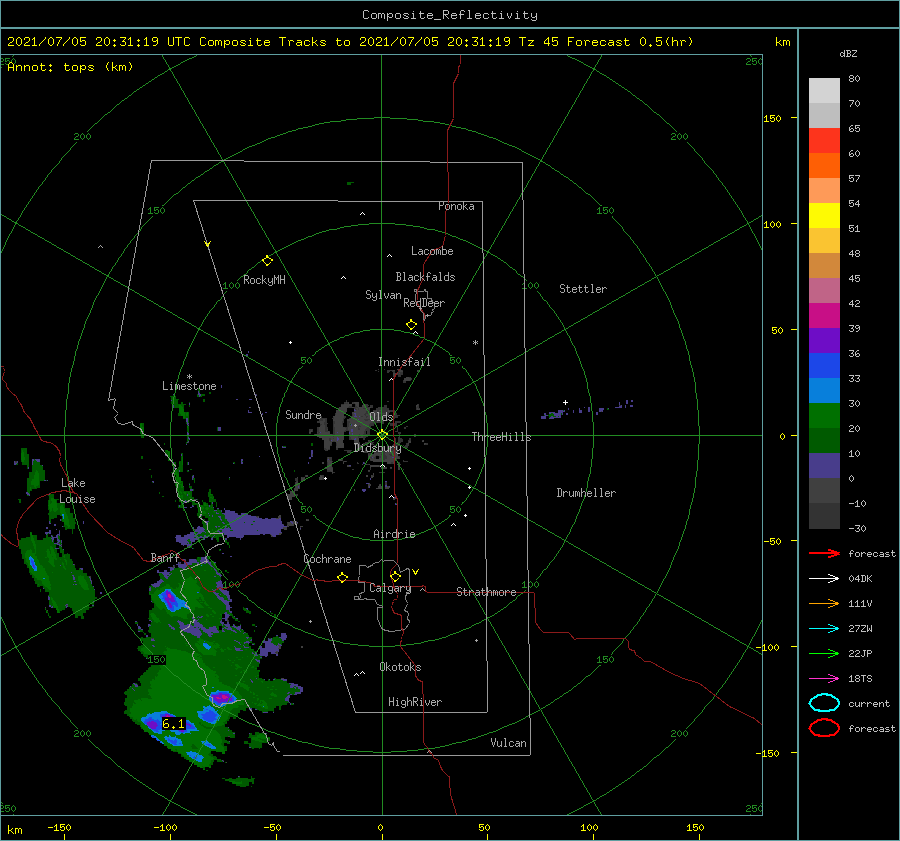Click the Blackfalds label
The width and height of the screenshot is (900, 841).
point(425,277)
